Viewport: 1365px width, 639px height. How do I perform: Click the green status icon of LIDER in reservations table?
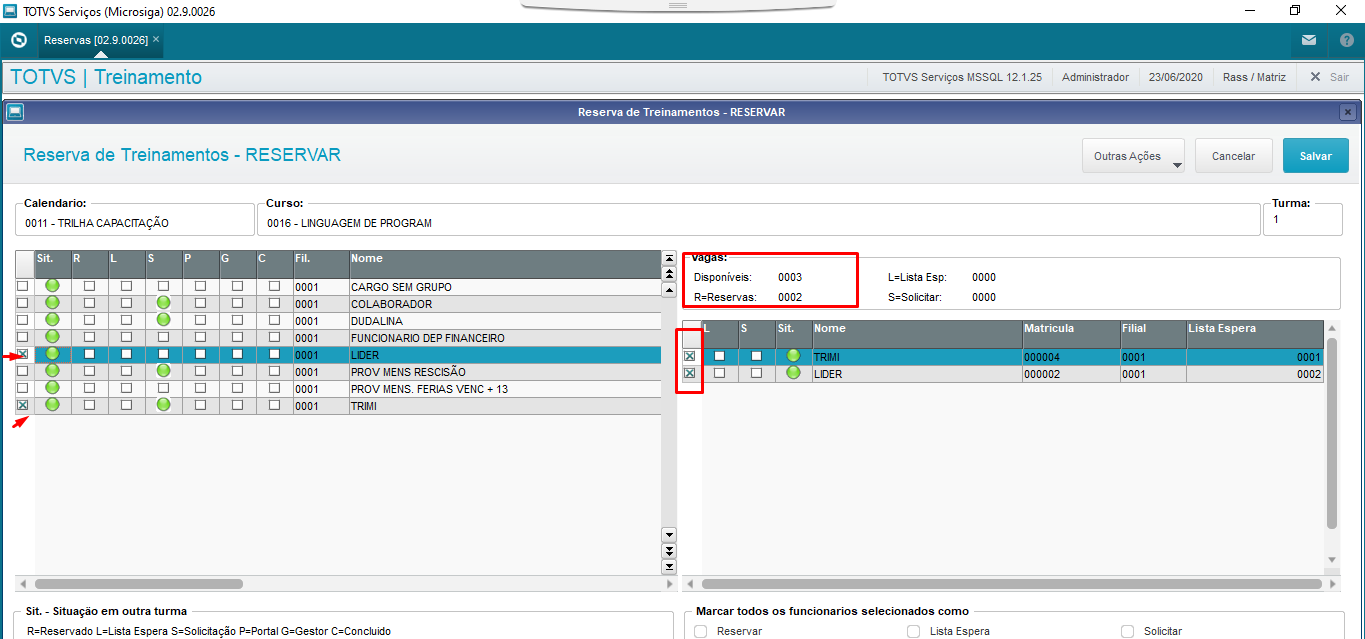[793, 373]
